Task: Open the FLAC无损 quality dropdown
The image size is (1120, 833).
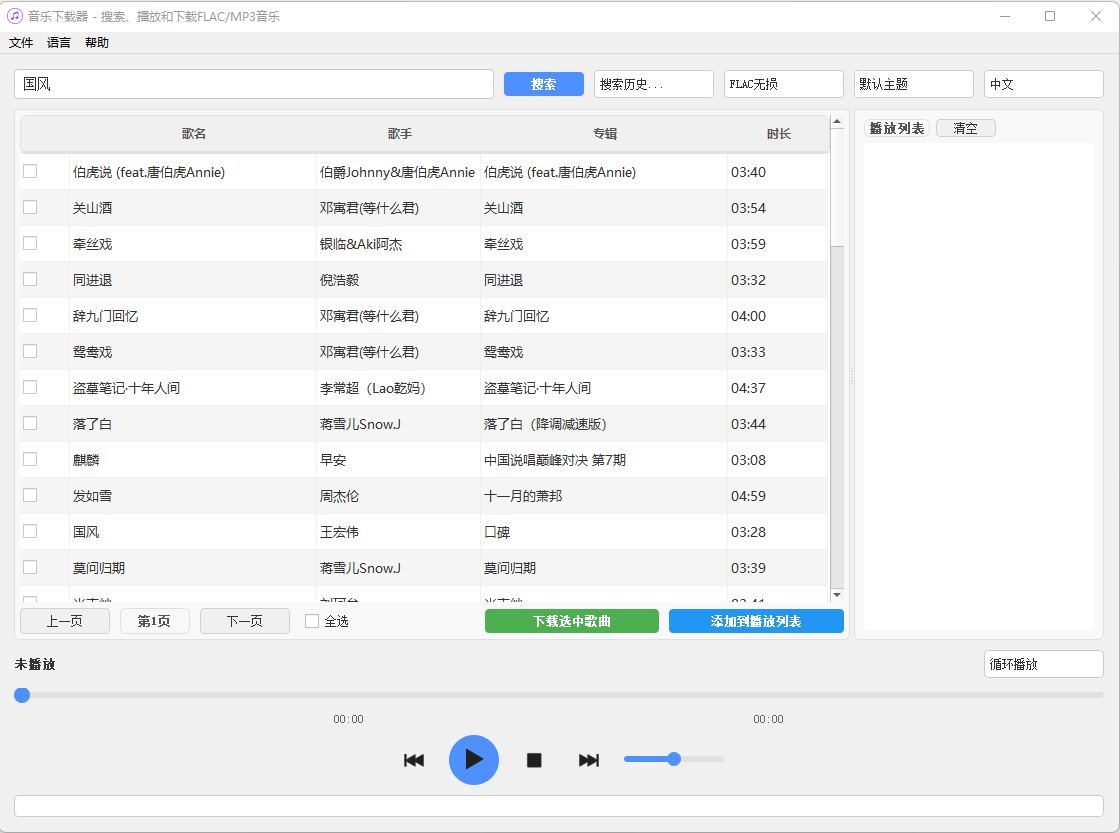Action: pos(783,84)
